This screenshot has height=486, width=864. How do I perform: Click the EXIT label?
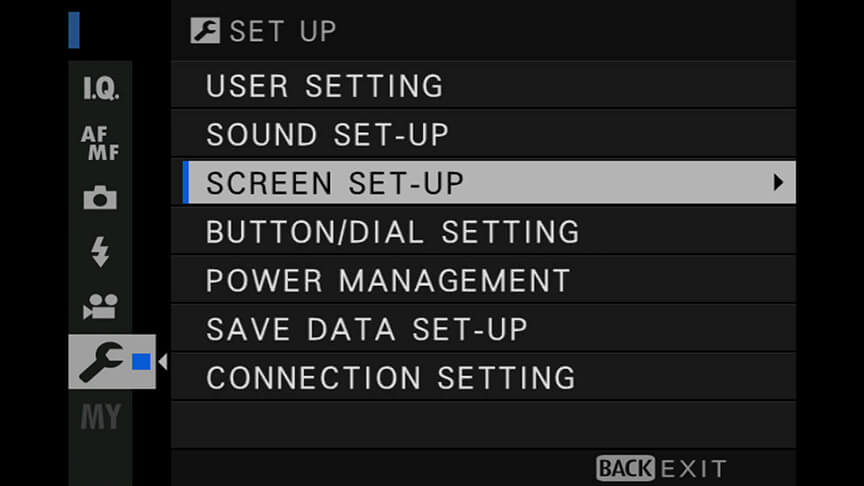693,468
